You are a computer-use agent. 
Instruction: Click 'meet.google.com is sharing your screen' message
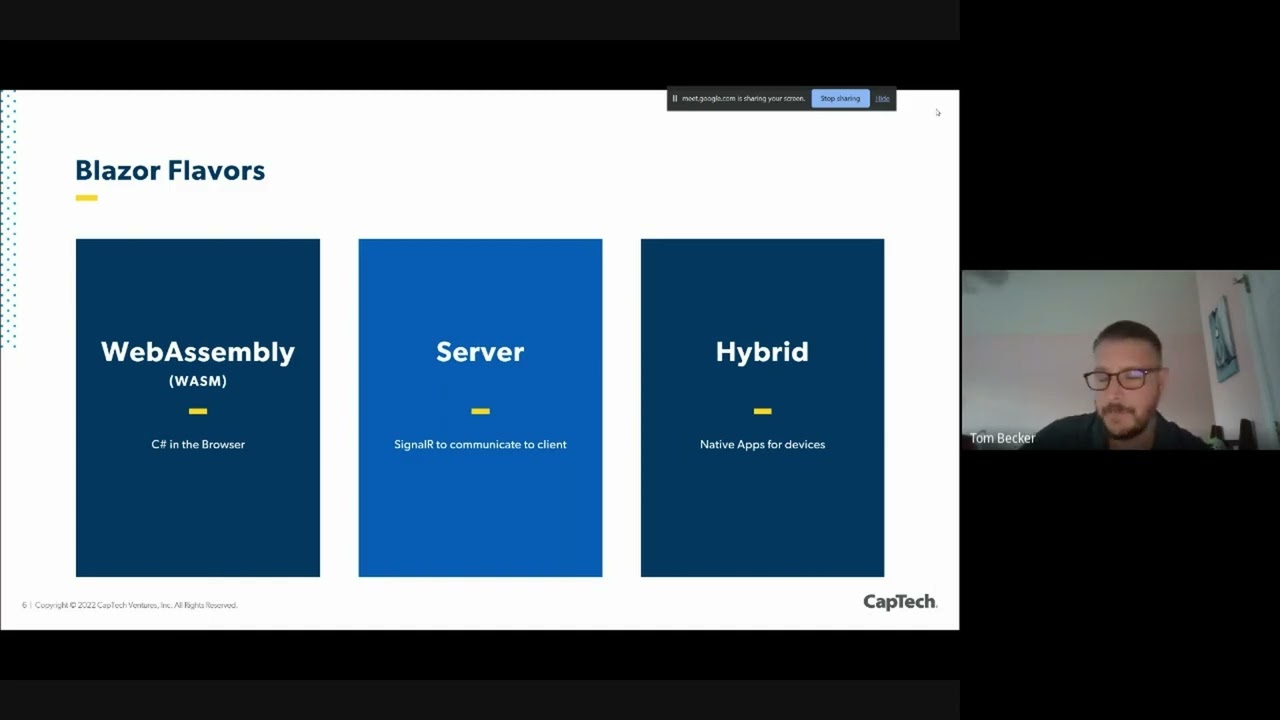(x=743, y=99)
